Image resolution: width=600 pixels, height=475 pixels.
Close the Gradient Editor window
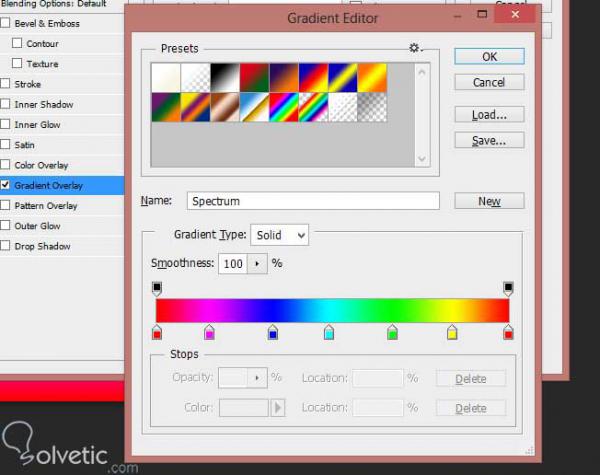pyautogui.click(x=515, y=15)
